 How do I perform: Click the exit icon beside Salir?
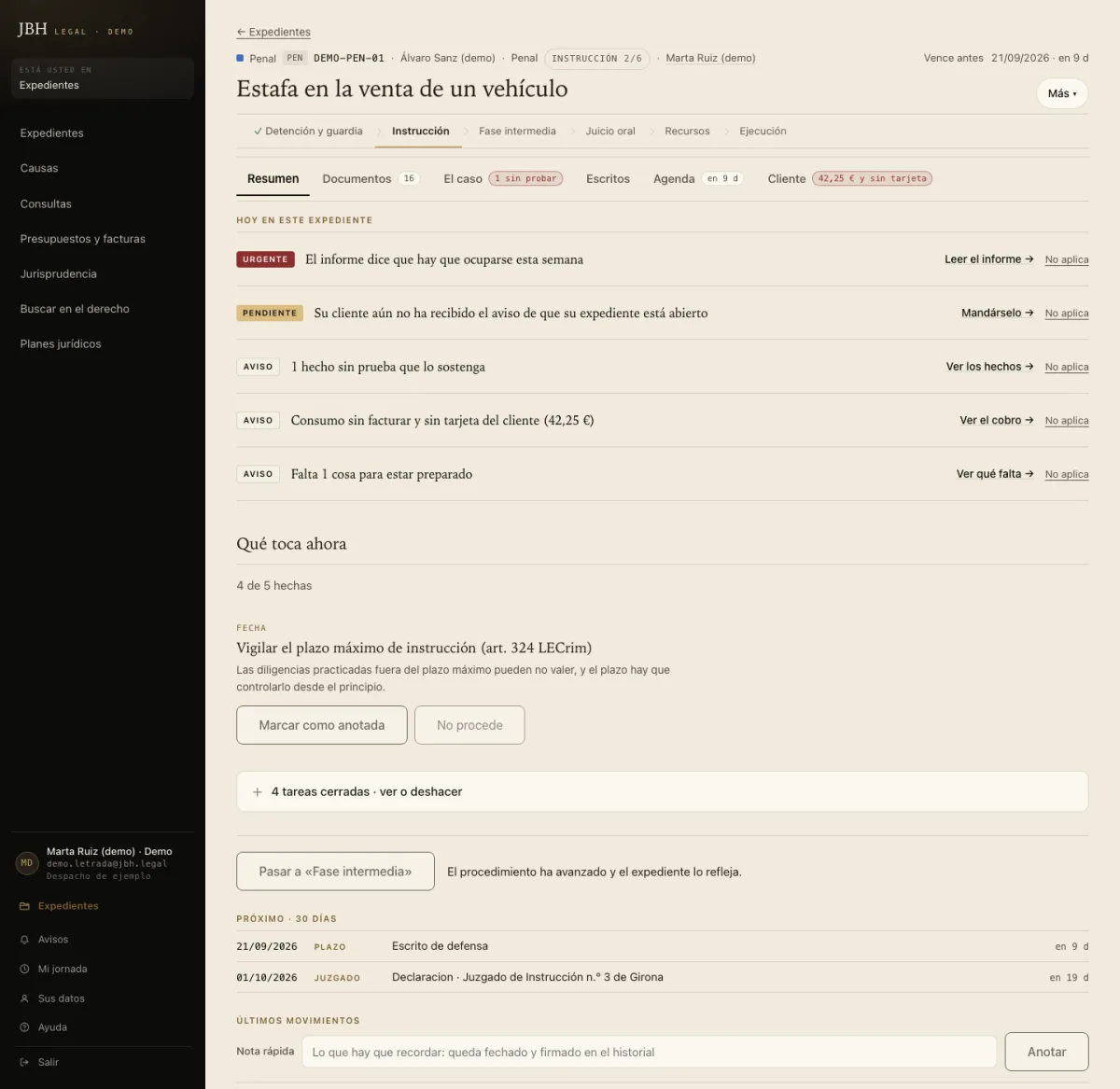click(x=24, y=1062)
